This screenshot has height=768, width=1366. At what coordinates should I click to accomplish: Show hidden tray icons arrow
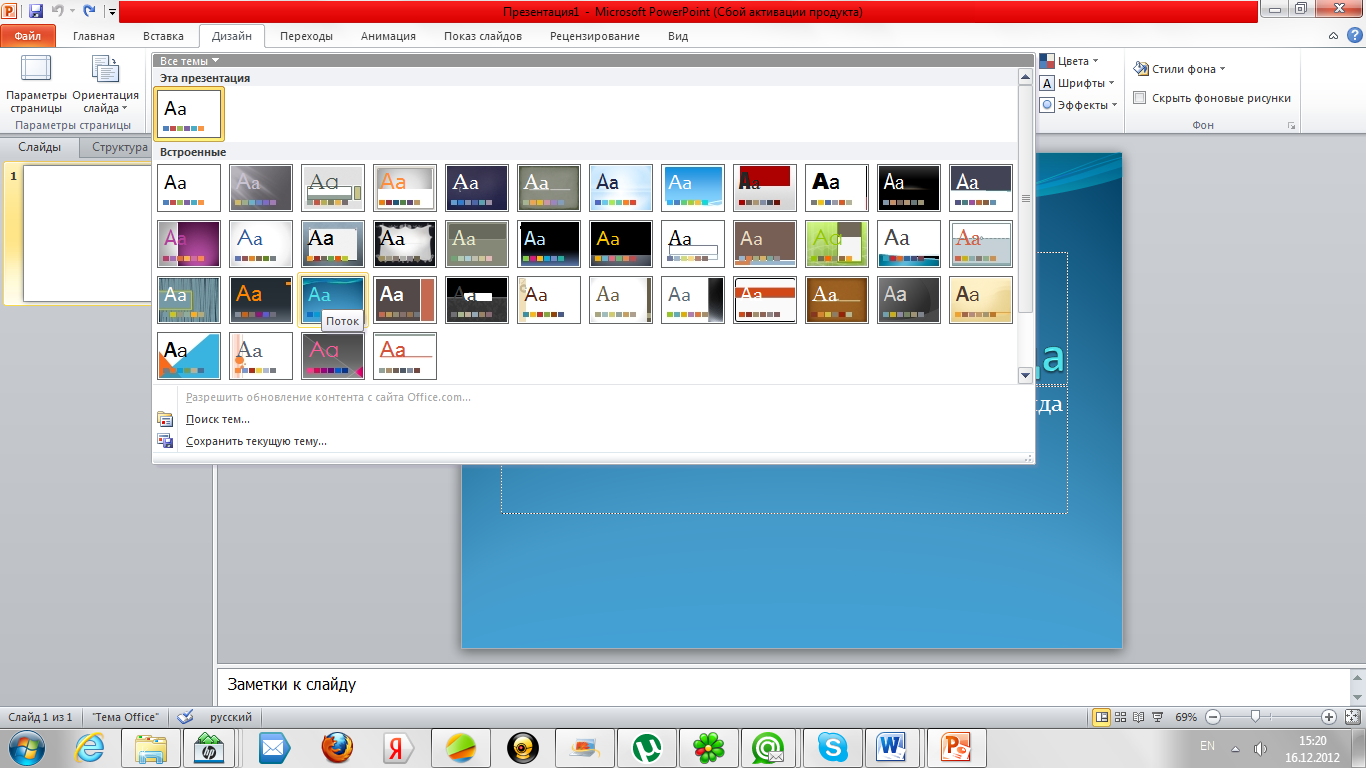pos(1236,748)
